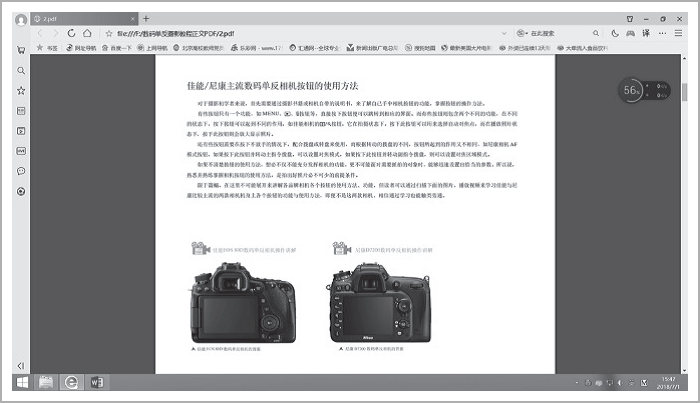Click the user profile avatar icon
This screenshot has width=700, height=403.
21,20
